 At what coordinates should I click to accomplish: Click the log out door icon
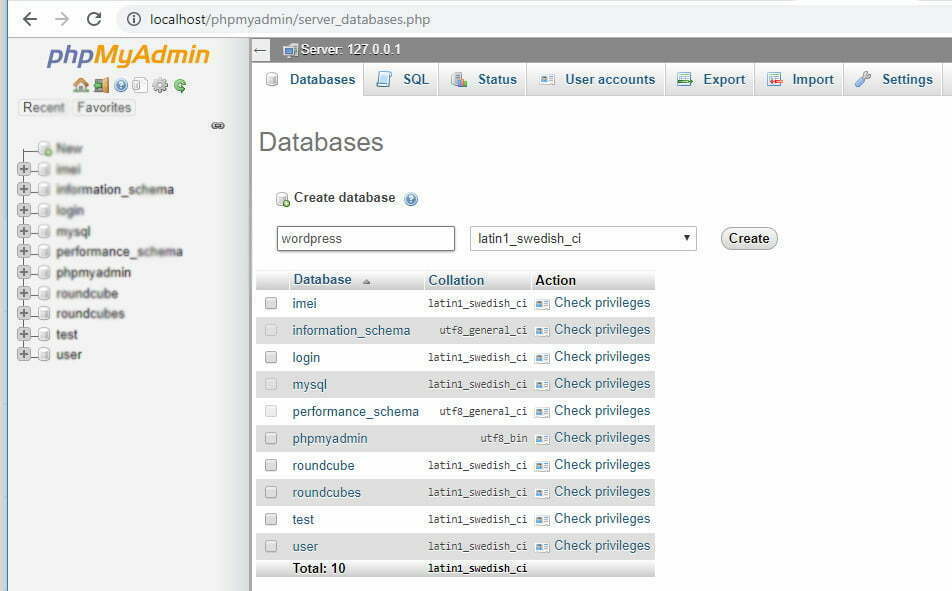tap(101, 86)
